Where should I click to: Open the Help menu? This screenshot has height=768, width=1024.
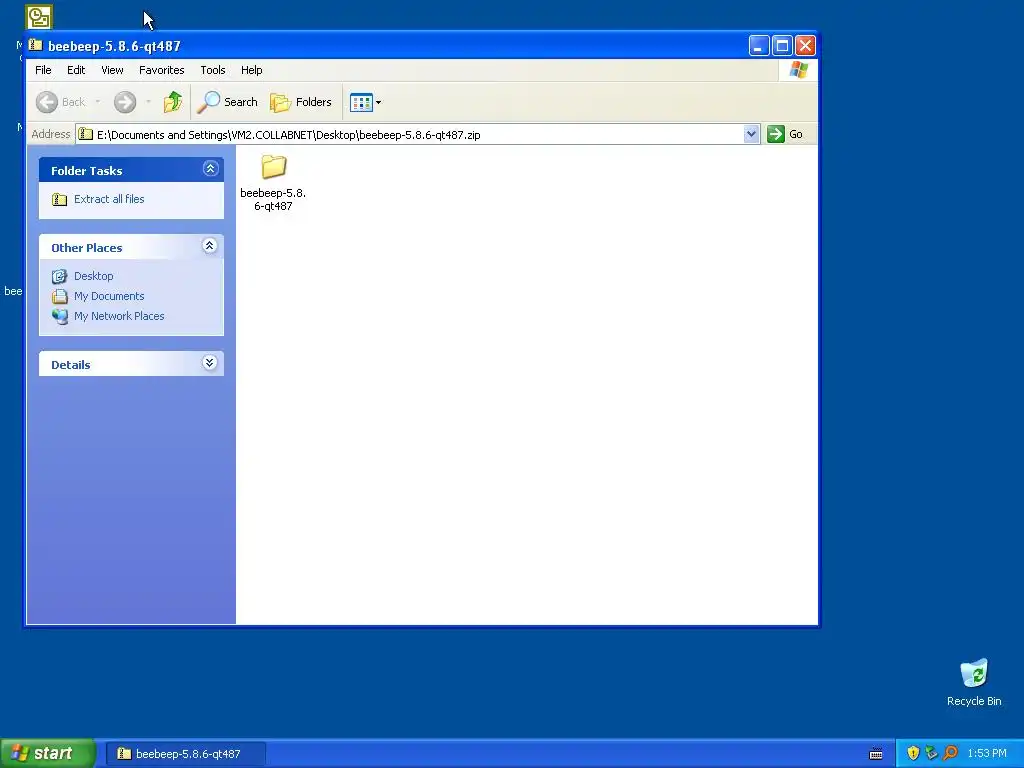point(251,70)
